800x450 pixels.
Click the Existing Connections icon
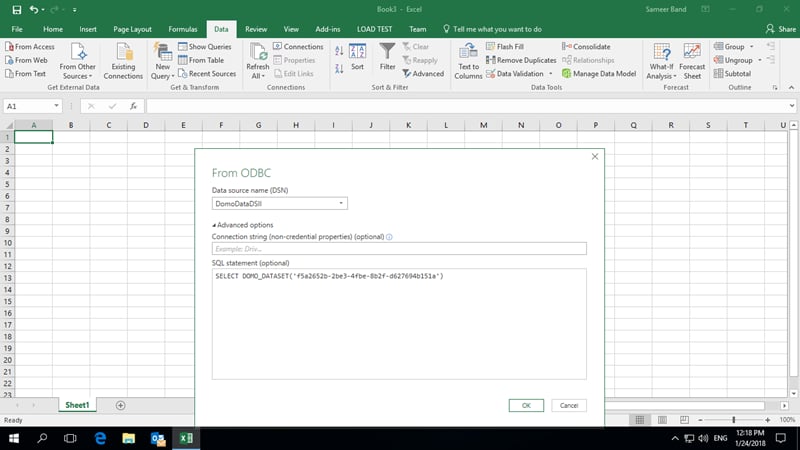coord(123,53)
